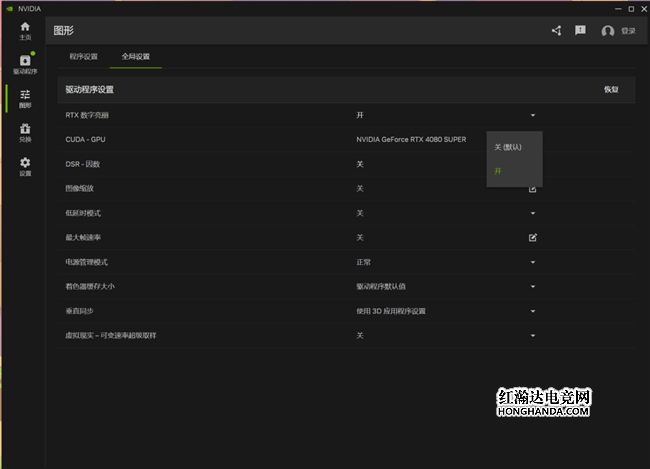650x469 pixels.
Task: Click the 登录 login link
Action: (628, 31)
